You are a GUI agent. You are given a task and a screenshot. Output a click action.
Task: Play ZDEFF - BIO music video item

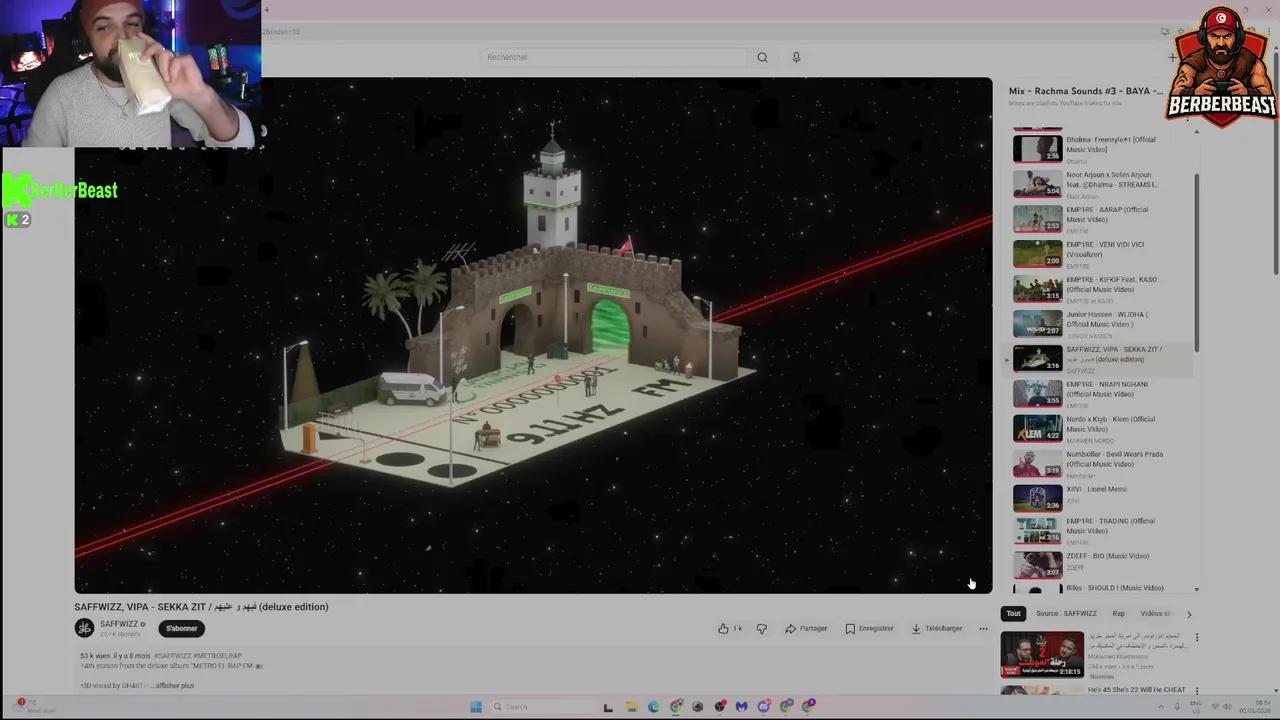click(x=1100, y=565)
